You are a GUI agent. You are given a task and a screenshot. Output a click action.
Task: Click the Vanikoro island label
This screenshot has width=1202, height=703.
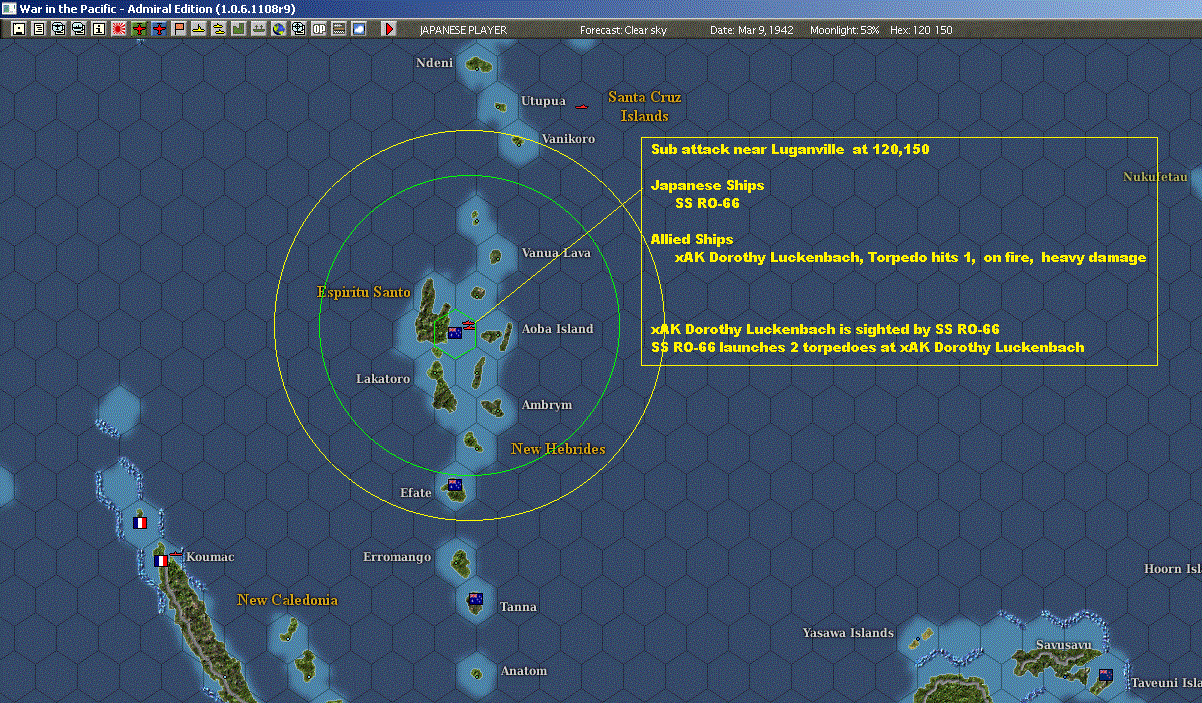coord(568,139)
